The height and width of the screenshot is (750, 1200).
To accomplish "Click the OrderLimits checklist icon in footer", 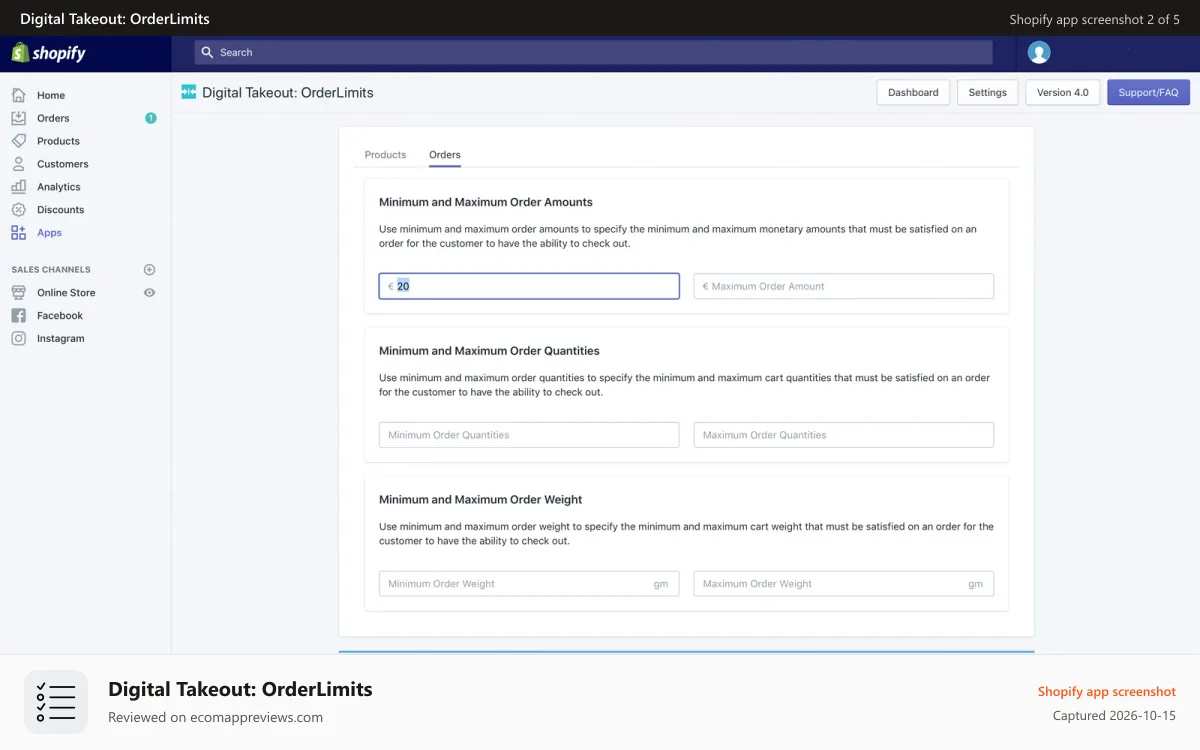I will [x=56, y=702].
